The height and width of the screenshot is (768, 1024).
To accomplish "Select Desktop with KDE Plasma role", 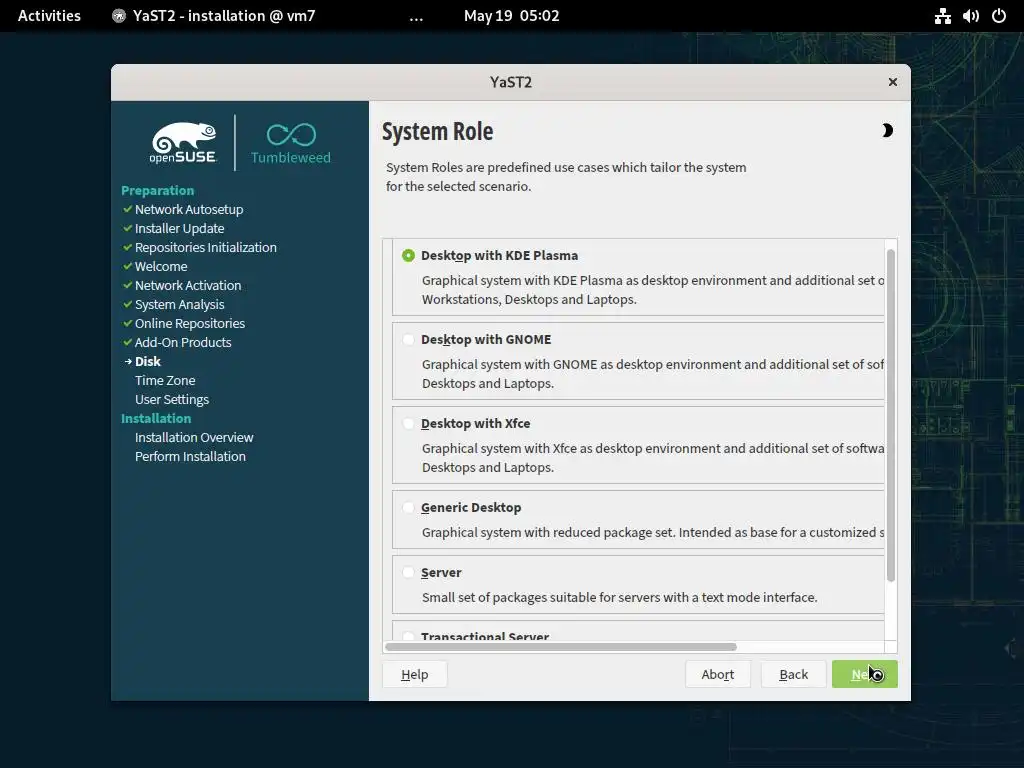I will (x=408, y=255).
